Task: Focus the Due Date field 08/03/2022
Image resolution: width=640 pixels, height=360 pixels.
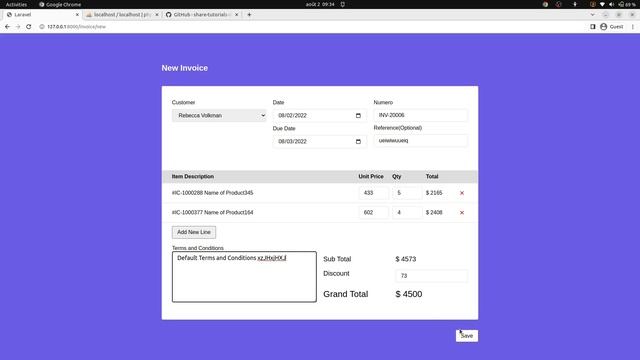Action: 320,142
